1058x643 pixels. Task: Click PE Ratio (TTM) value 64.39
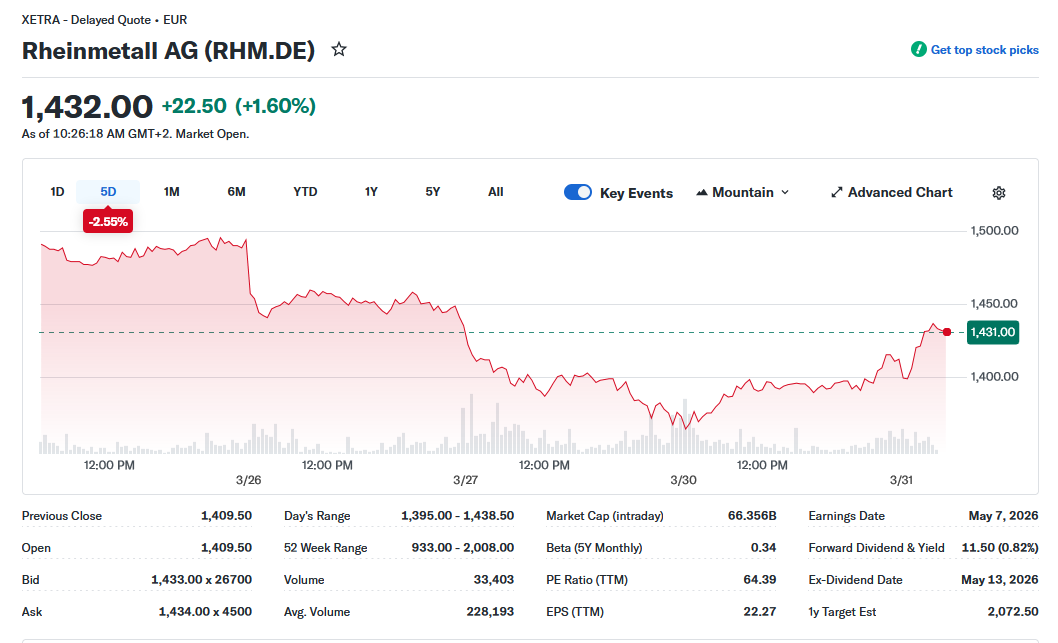pyautogui.click(x=759, y=580)
